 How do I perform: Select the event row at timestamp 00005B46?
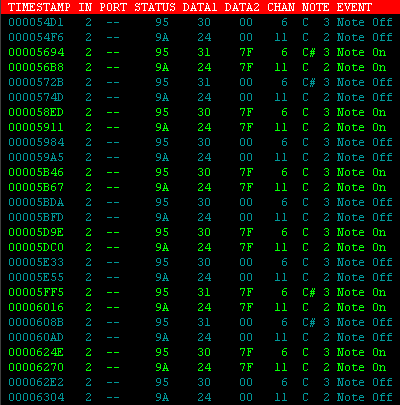point(200,172)
